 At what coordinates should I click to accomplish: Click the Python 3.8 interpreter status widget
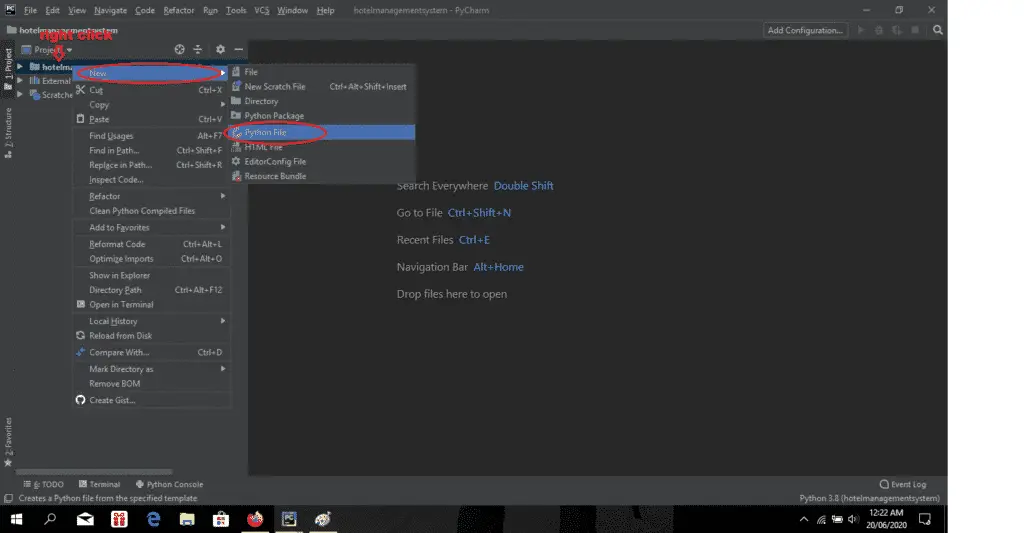[869, 498]
